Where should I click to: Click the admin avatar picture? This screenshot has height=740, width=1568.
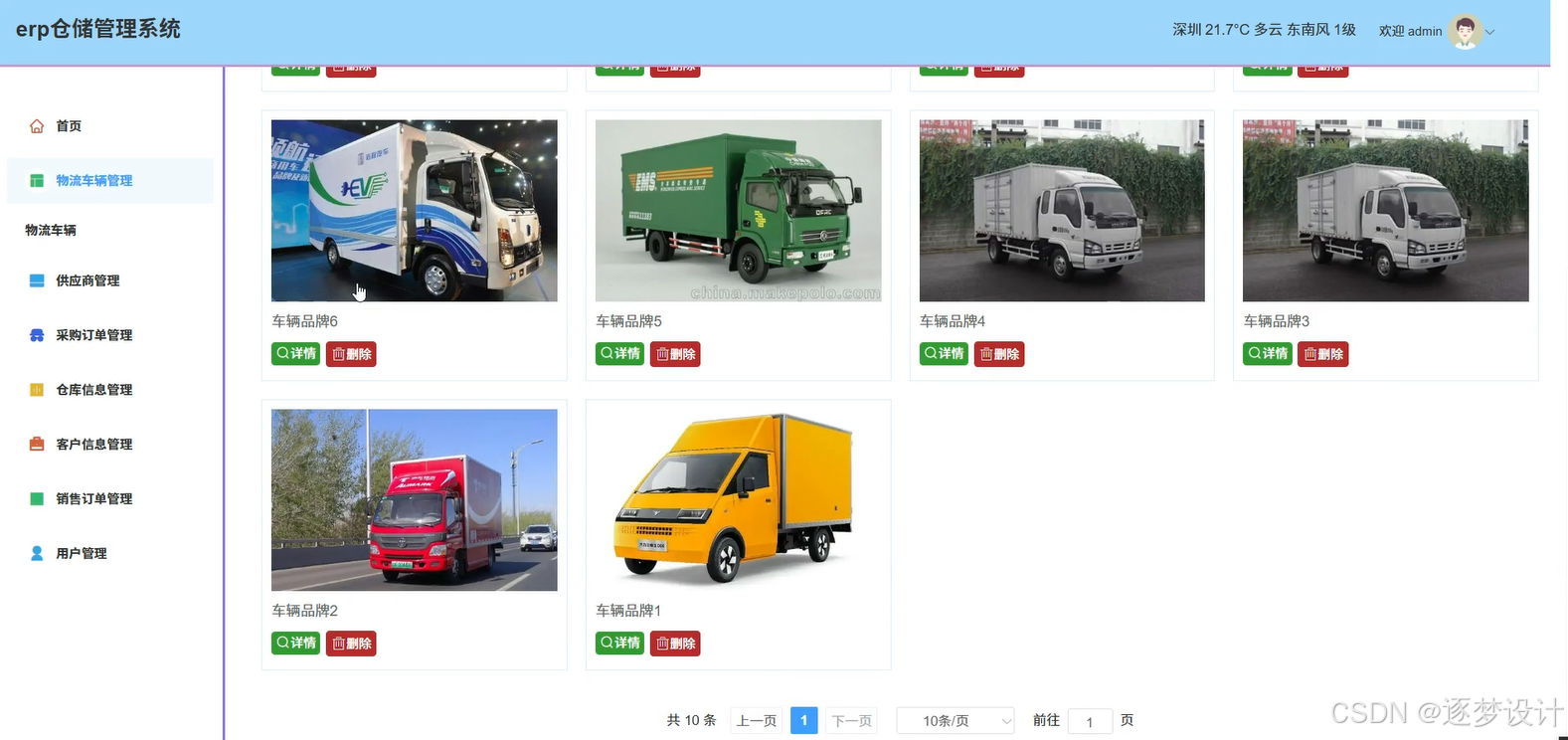point(1465,31)
